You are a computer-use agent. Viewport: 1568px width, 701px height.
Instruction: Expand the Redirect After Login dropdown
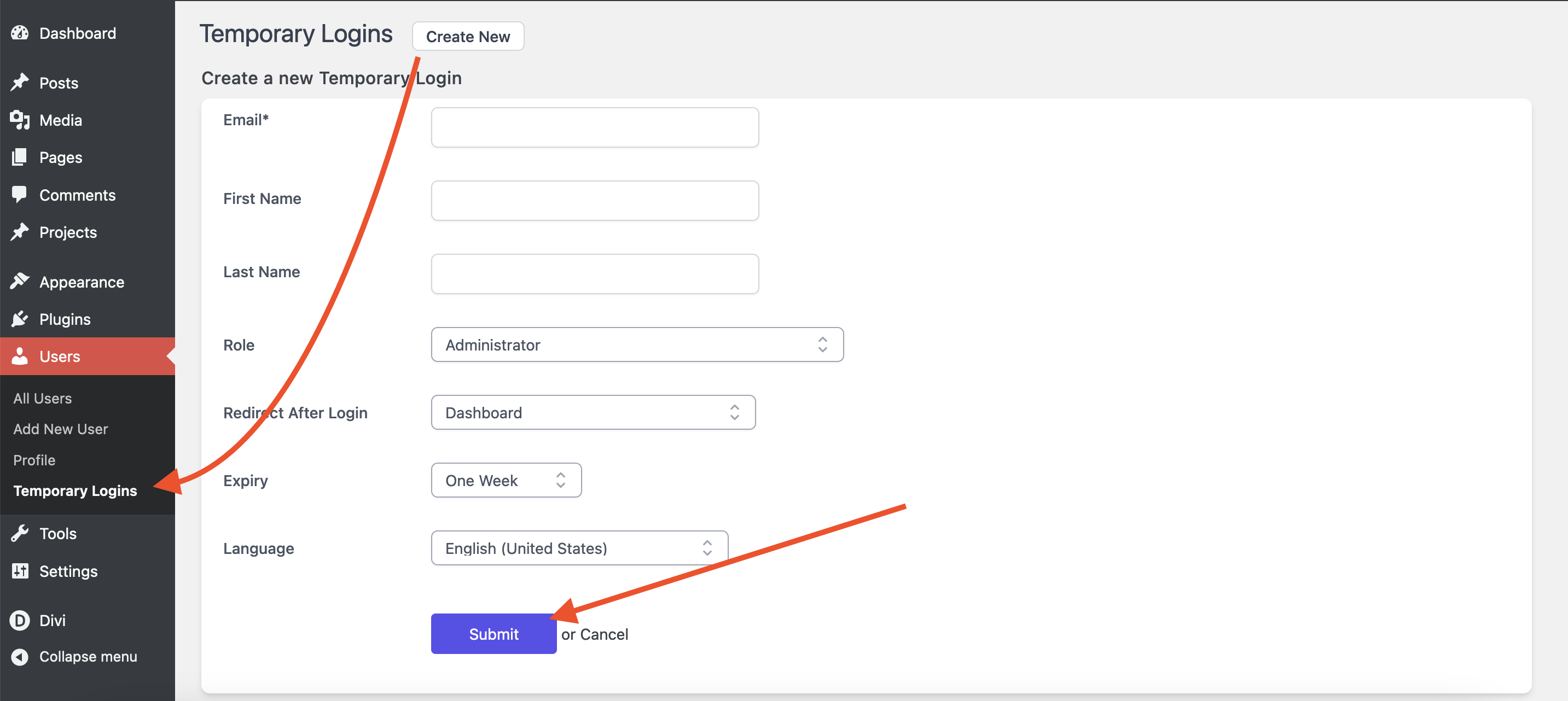coord(593,413)
